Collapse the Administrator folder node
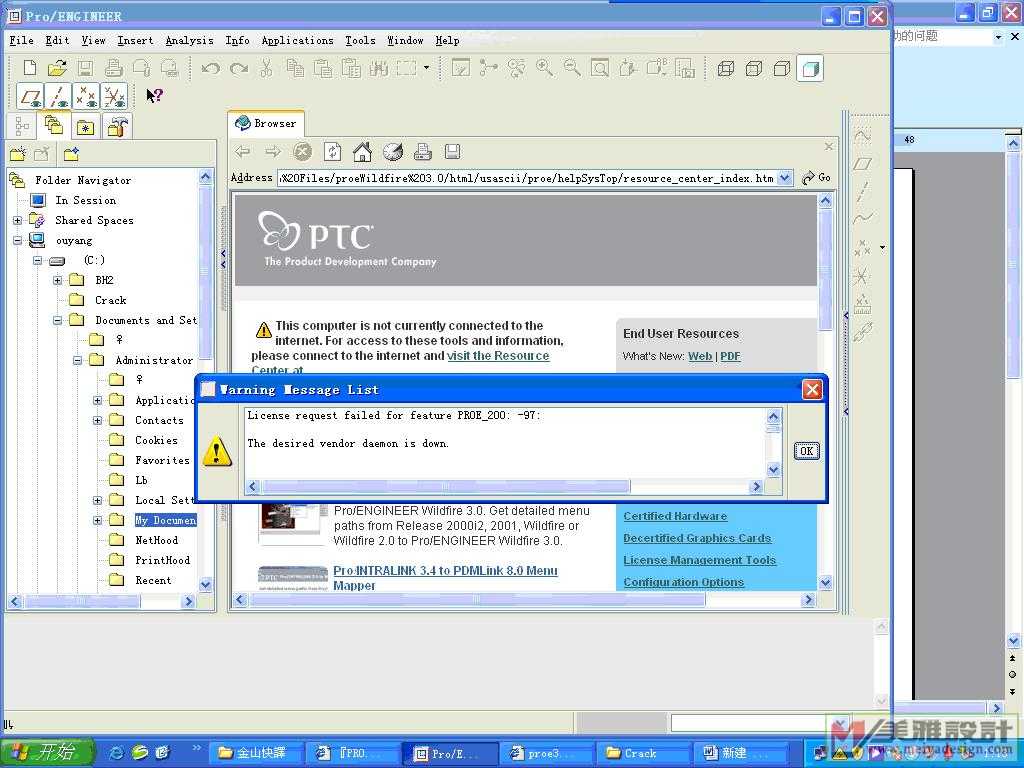The image size is (1024, 768). tap(77, 360)
